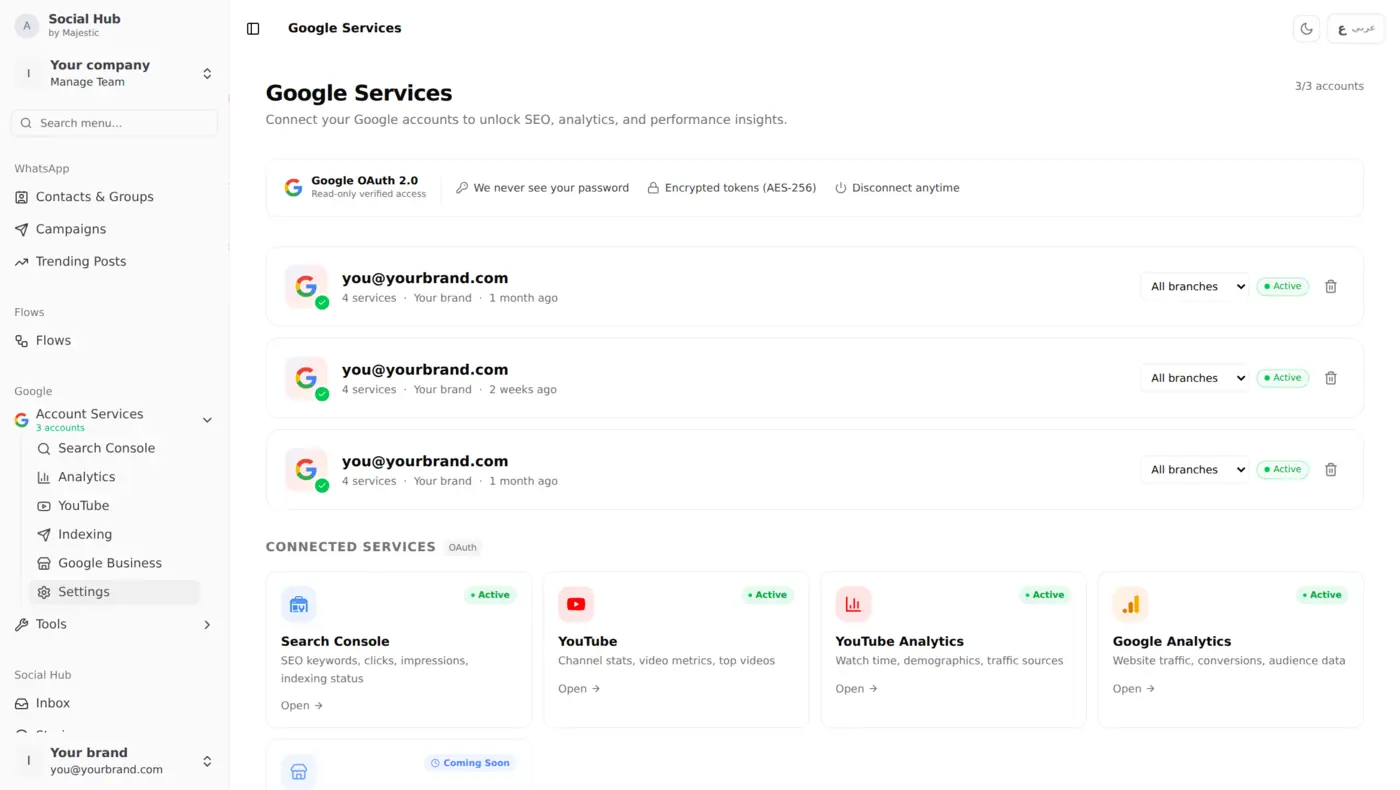
Task: Click Active badge on second account
Action: coord(1283,378)
